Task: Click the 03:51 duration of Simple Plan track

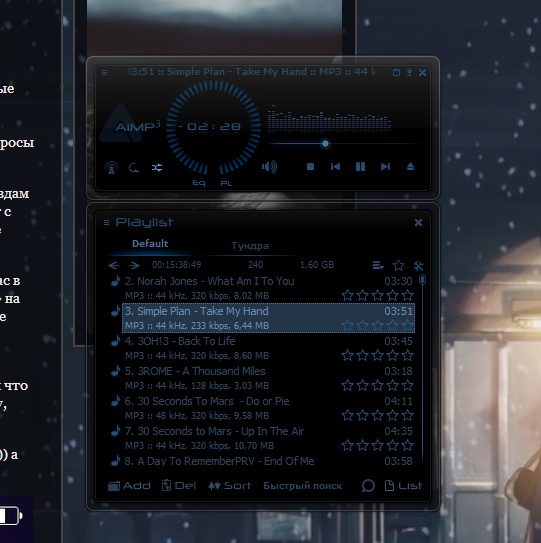Action: [x=398, y=311]
